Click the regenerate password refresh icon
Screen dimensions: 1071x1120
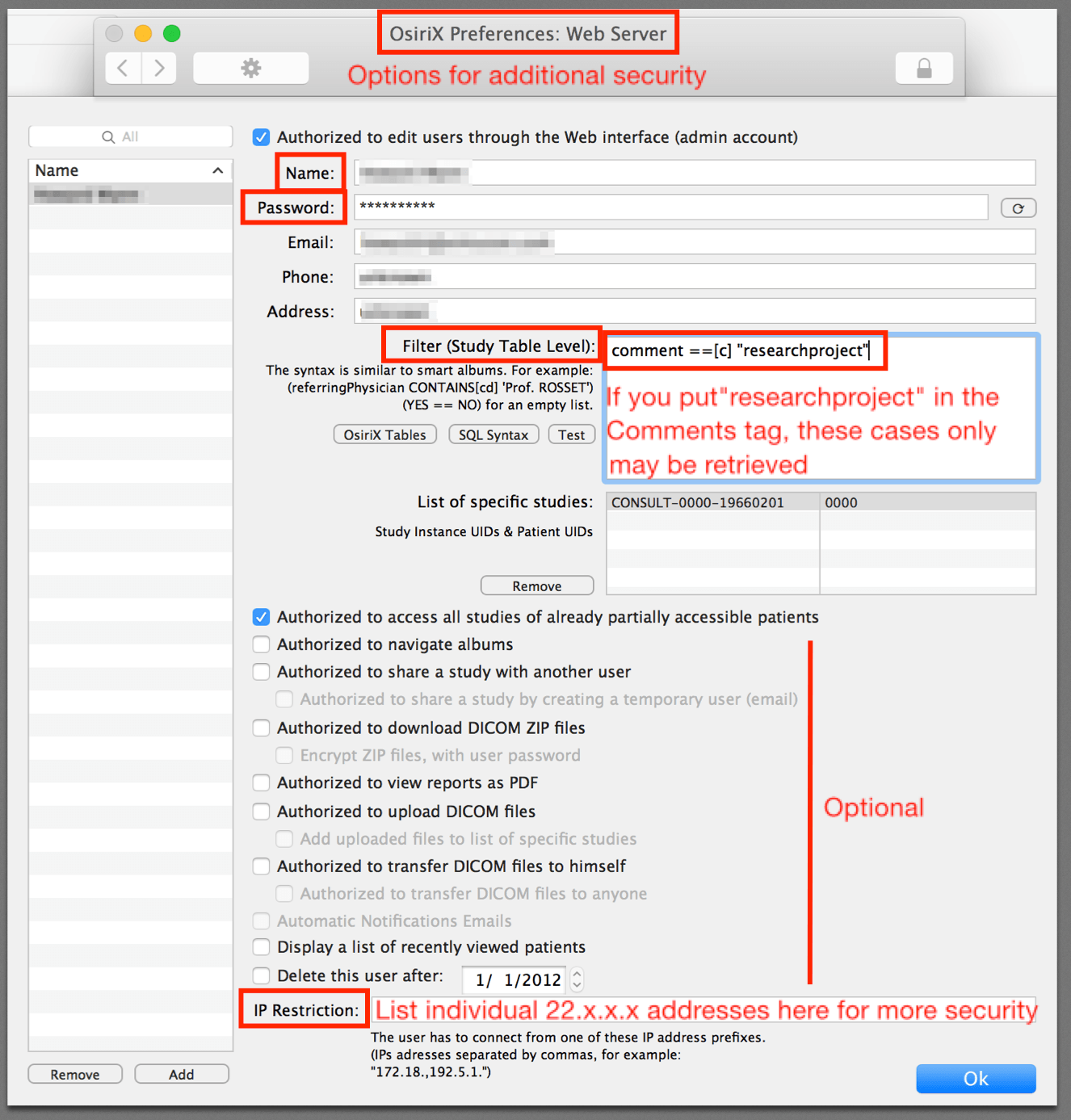coord(1018,208)
